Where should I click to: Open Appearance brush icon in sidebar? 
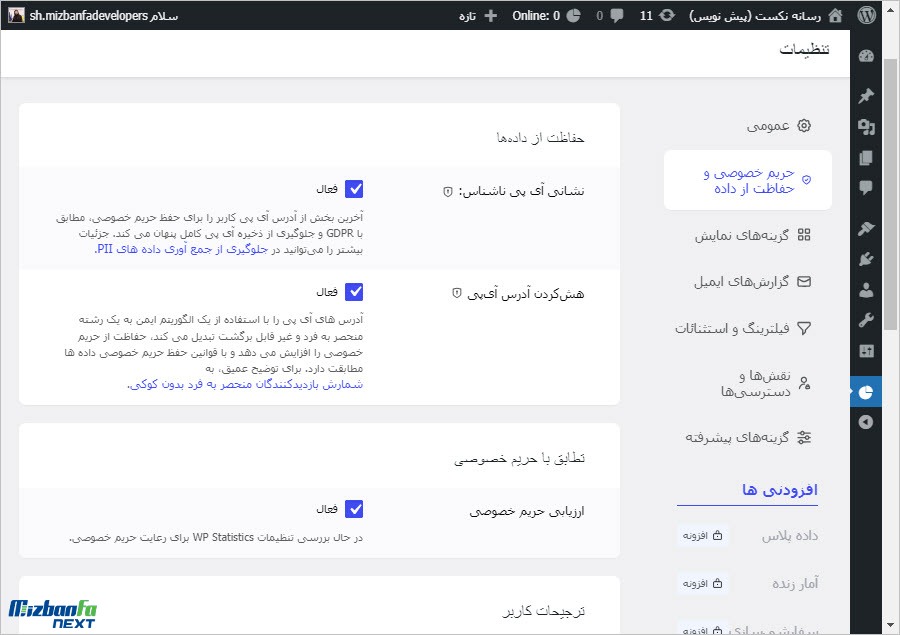(866, 229)
